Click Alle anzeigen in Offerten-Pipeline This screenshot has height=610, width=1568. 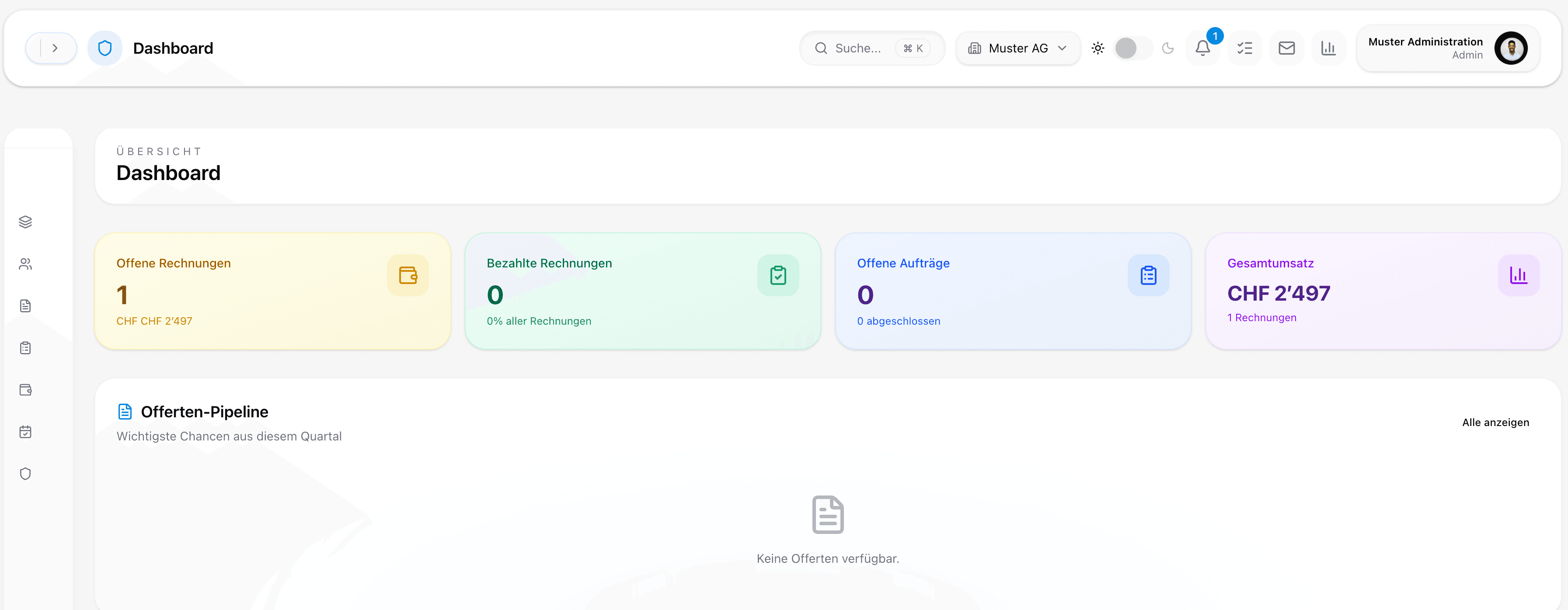coord(1495,422)
